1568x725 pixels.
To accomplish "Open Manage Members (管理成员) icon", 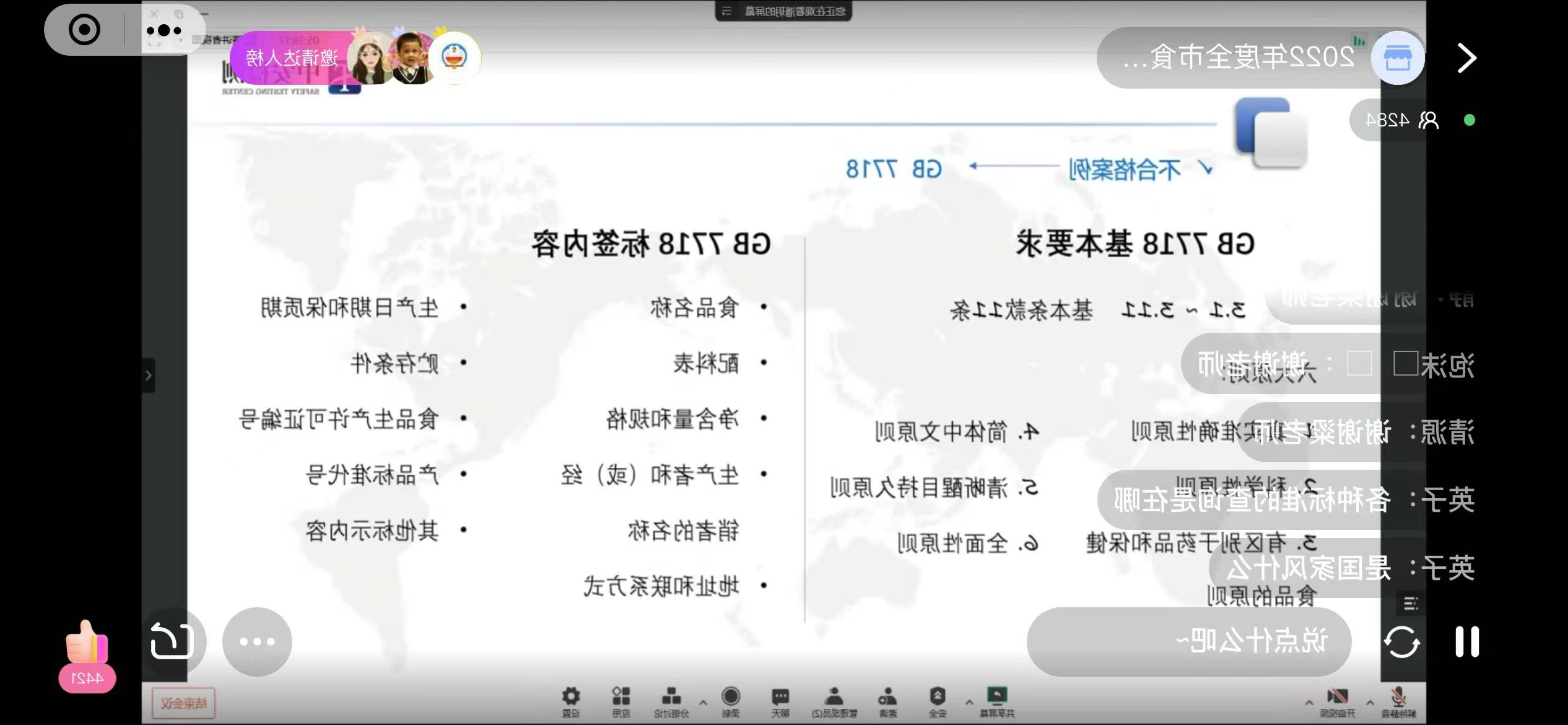I will tap(834, 698).
